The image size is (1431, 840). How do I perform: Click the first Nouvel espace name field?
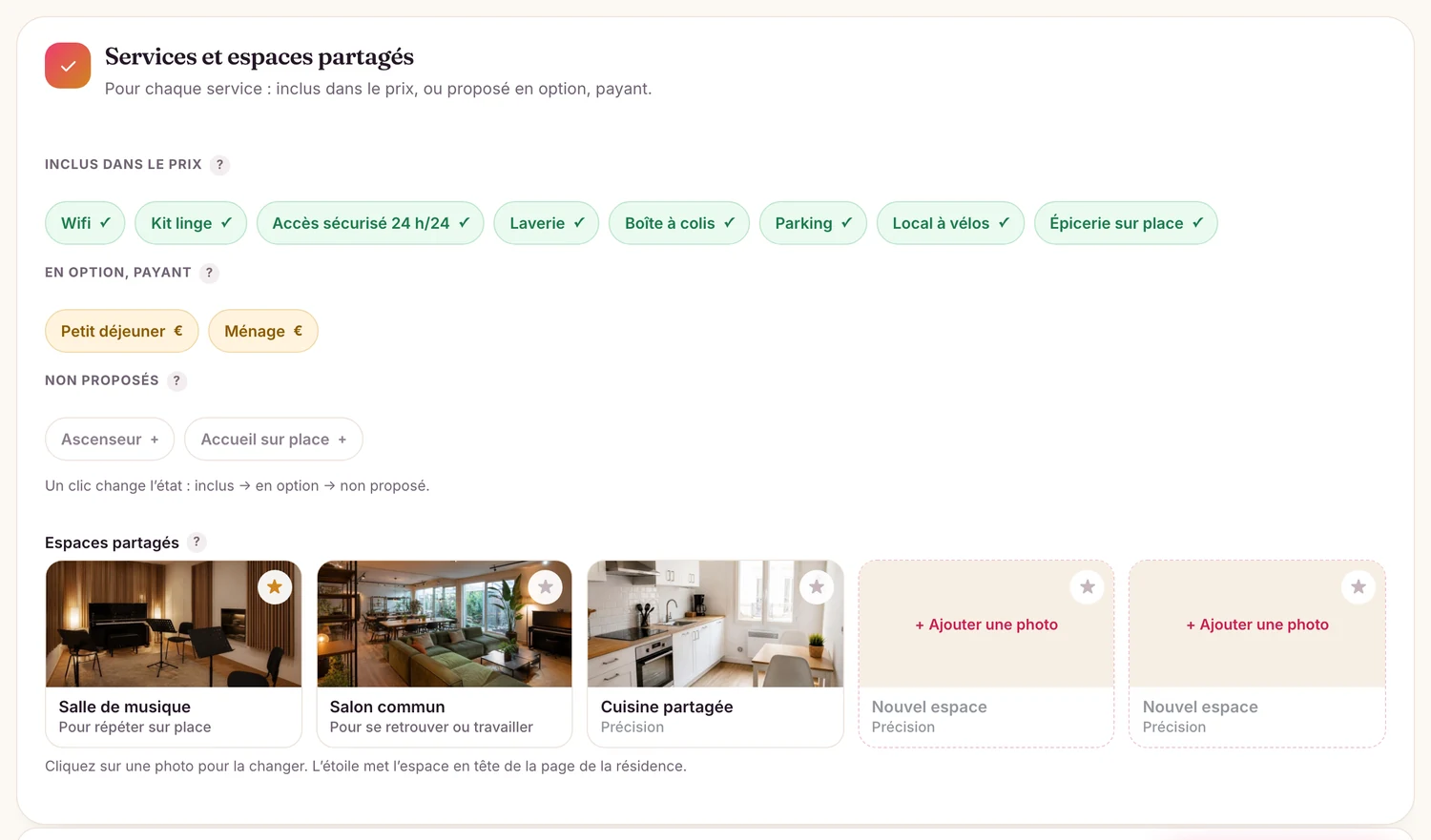986,707
